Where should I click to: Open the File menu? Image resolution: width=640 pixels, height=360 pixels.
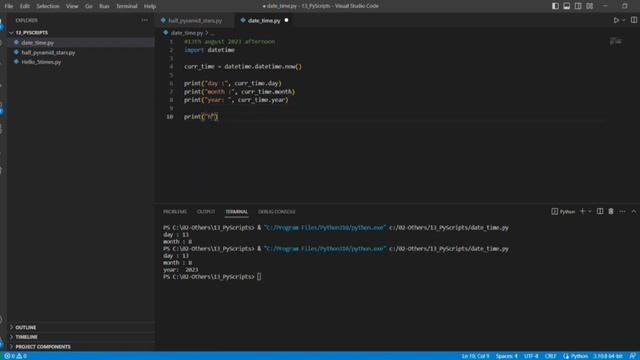[9, 6]
